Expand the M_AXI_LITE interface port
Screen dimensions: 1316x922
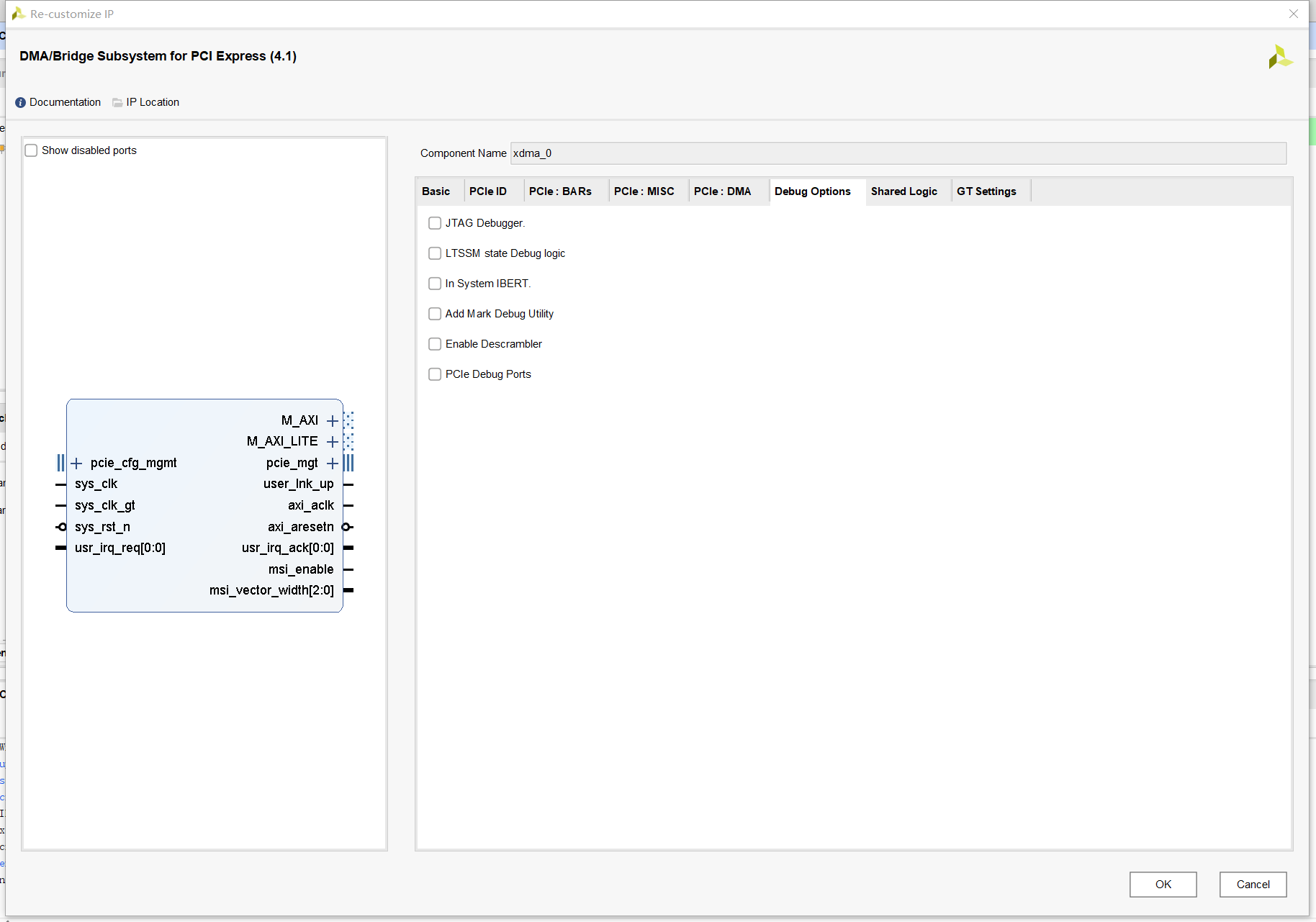tap(332, 441)
